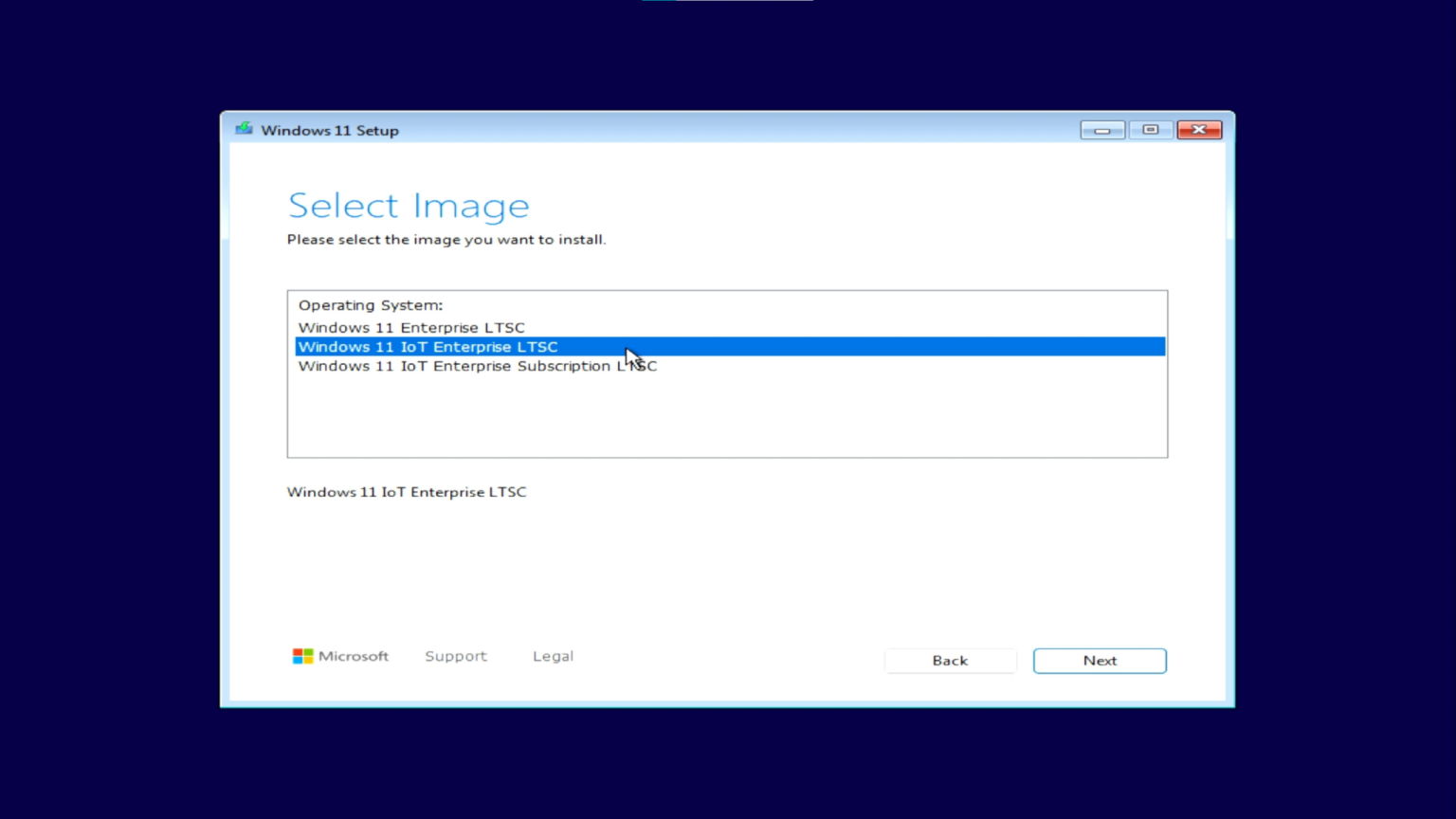
Task: Click the restore button on the setup window
Action: [1150, 130]
